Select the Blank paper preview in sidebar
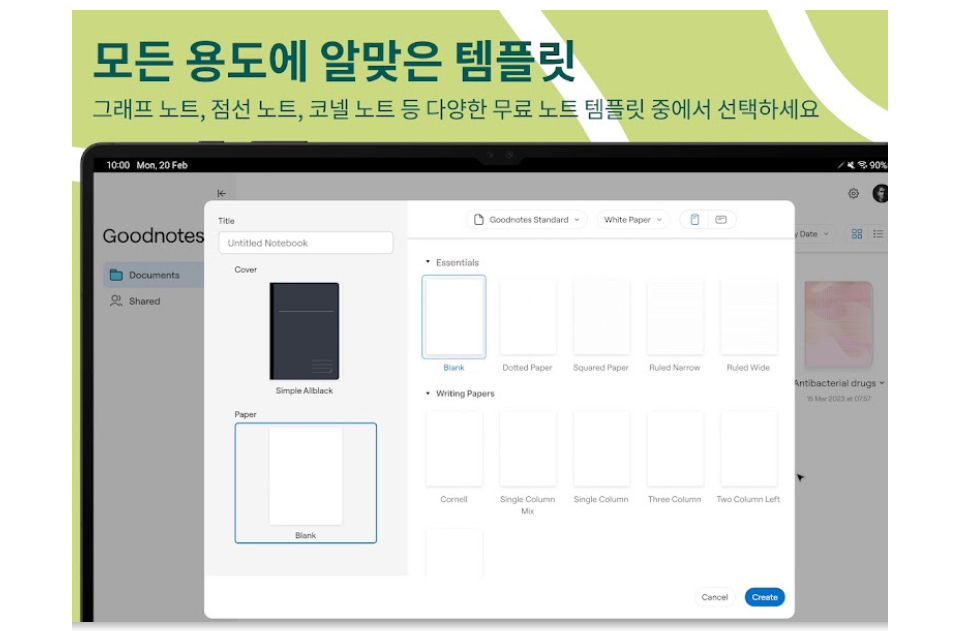Viewport: 960px width, 638px height. (x=306, y=482)
